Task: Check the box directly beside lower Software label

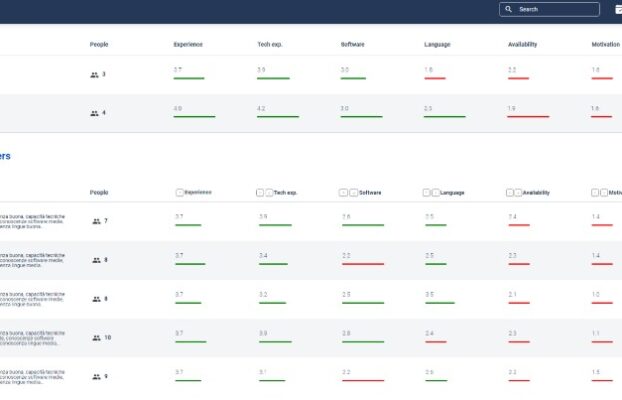Action: coord(353,192)
